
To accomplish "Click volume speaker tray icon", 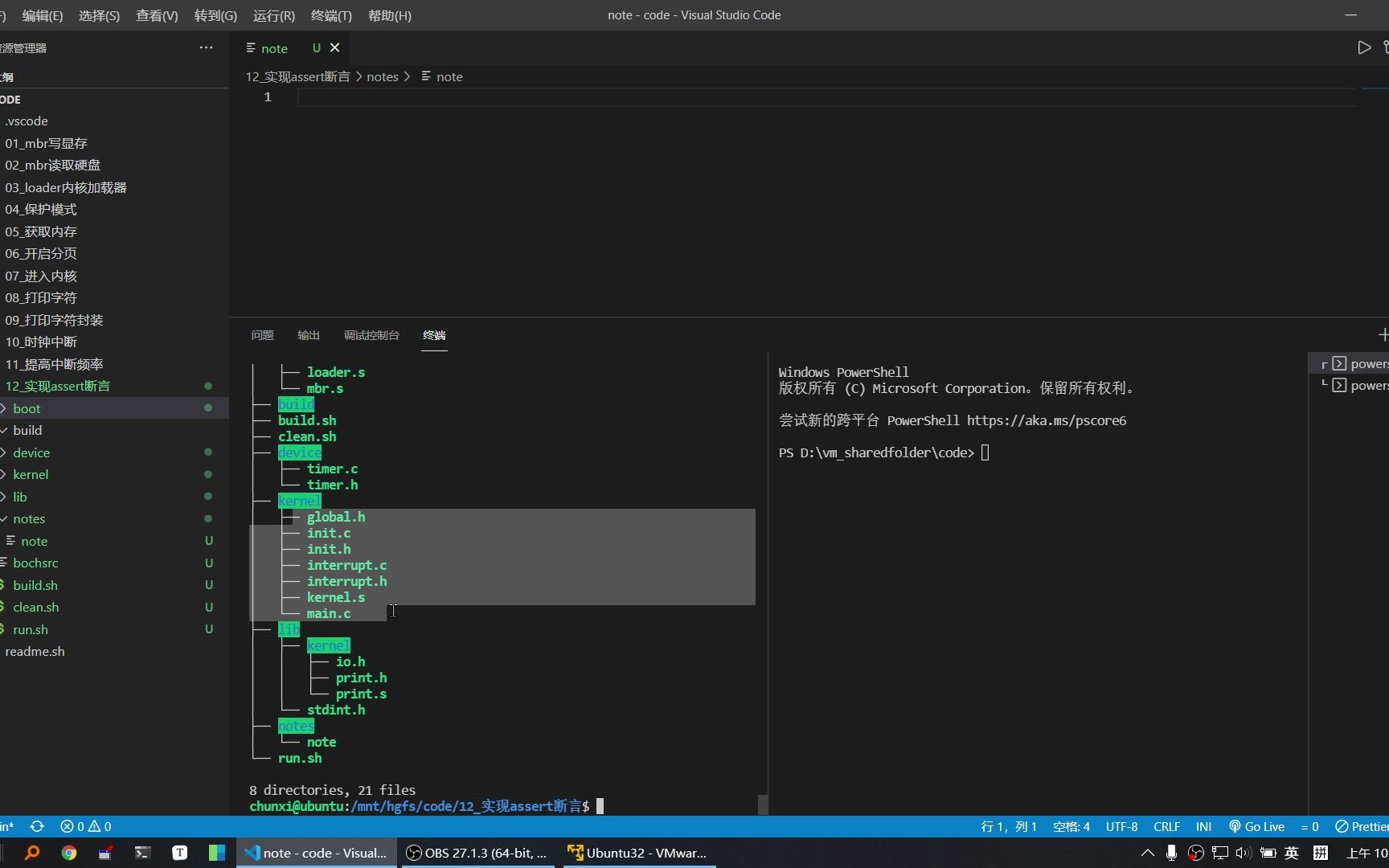I will pos(1244,853).
